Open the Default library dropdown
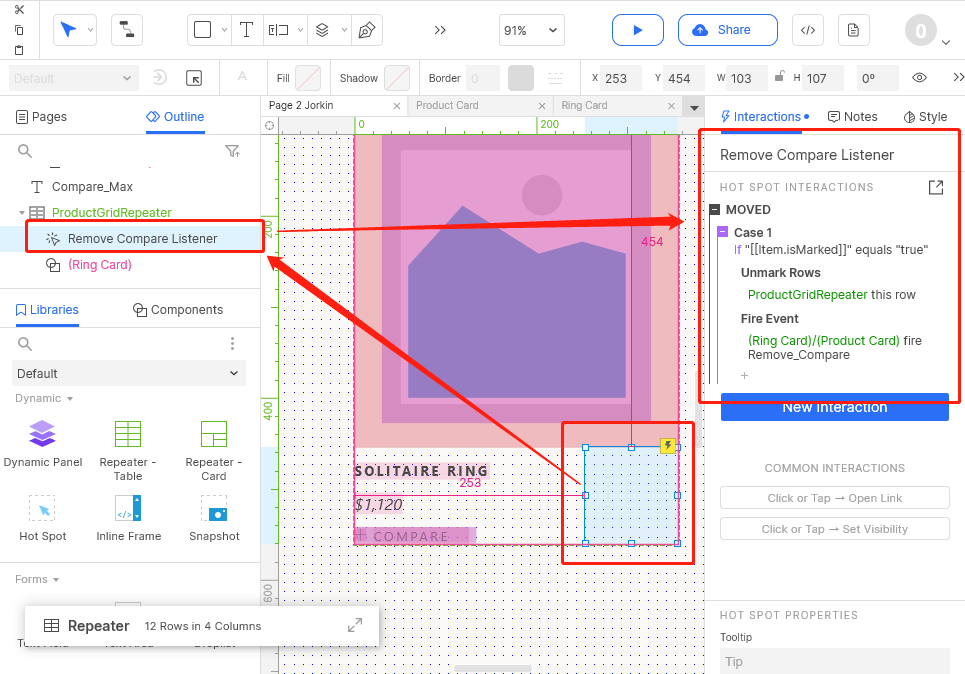 pos(129,373)
